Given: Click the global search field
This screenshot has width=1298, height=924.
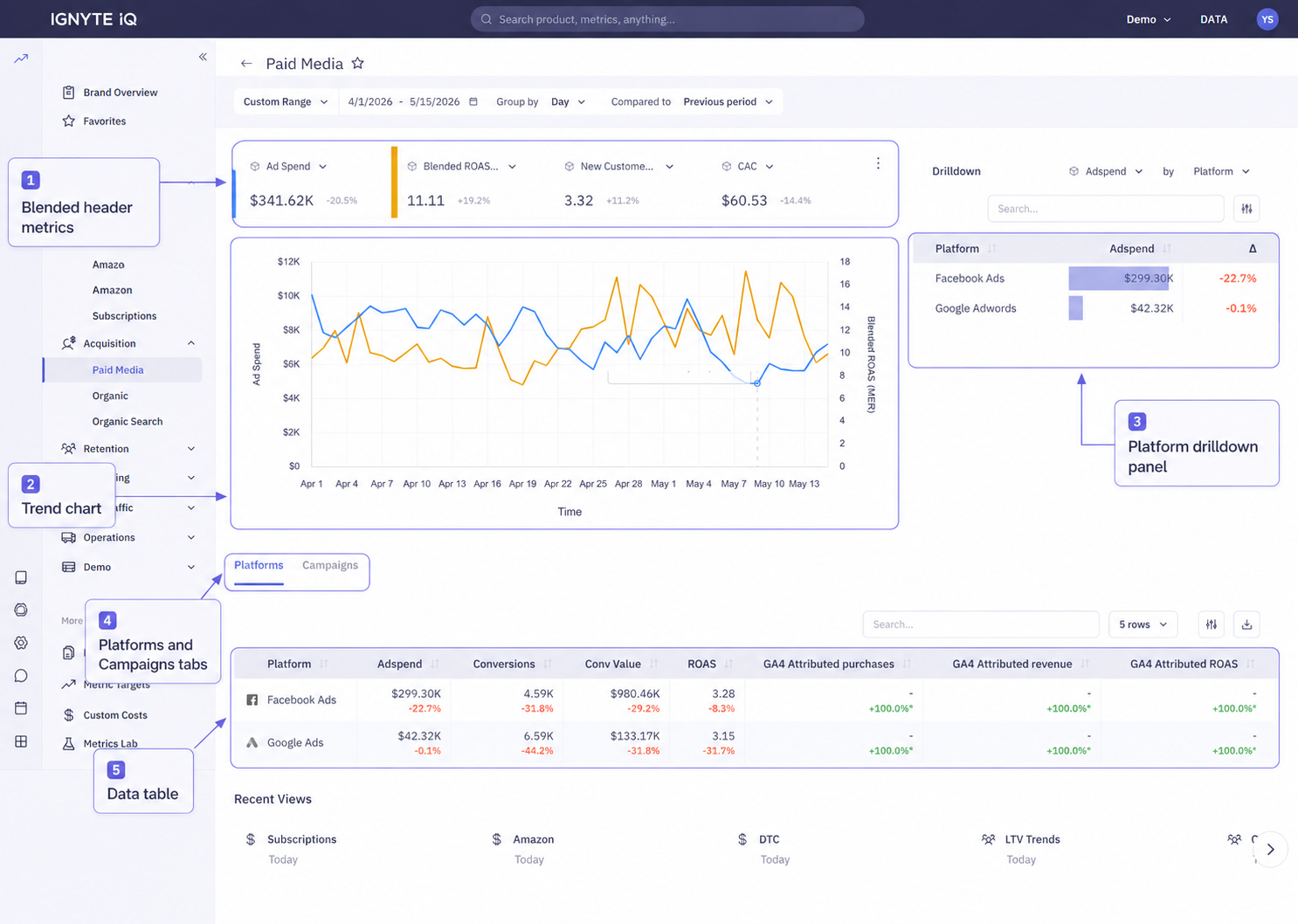Looking at the screenshot, I should [x=667, y=19].
